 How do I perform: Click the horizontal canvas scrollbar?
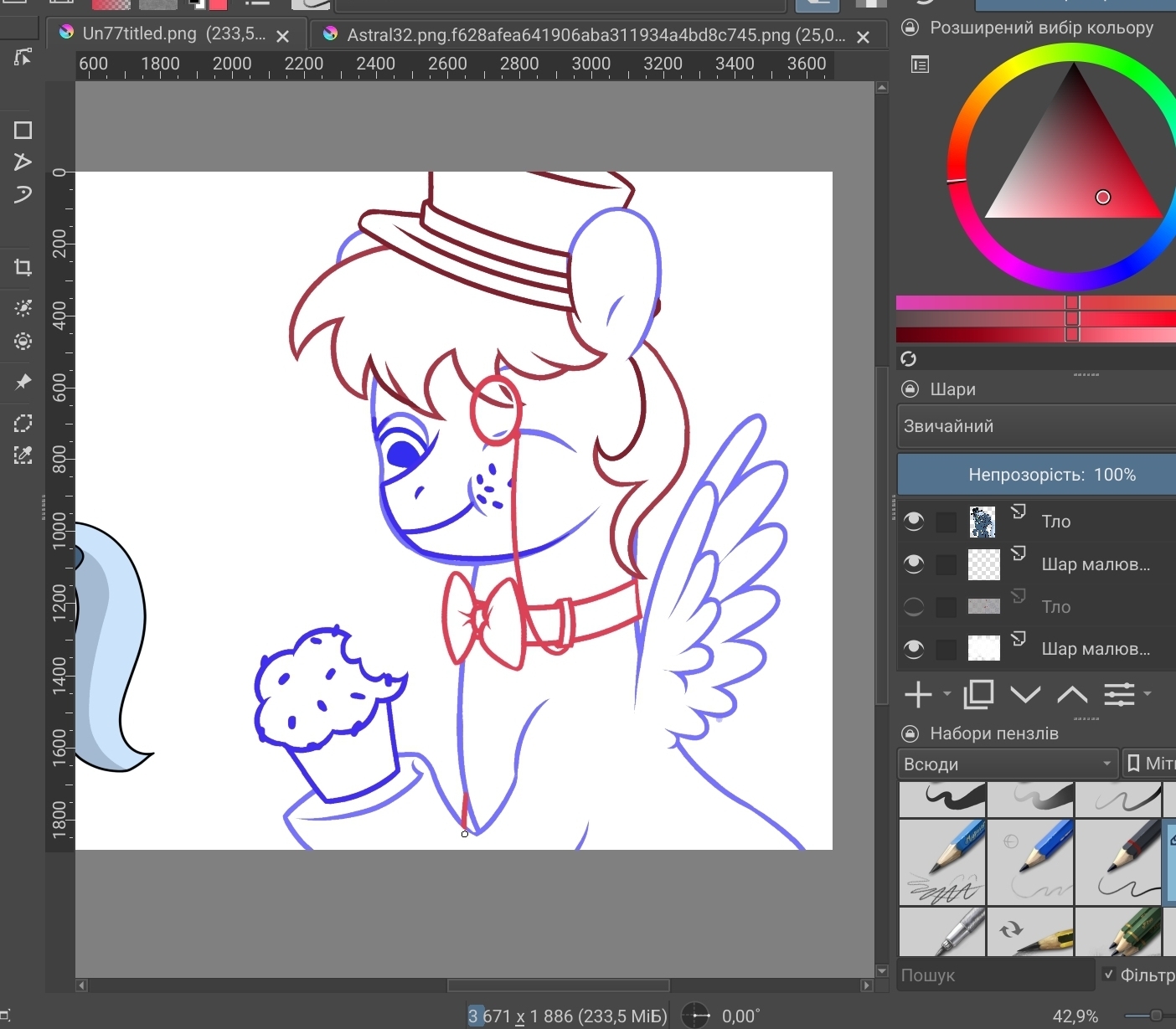click(559, 985)
